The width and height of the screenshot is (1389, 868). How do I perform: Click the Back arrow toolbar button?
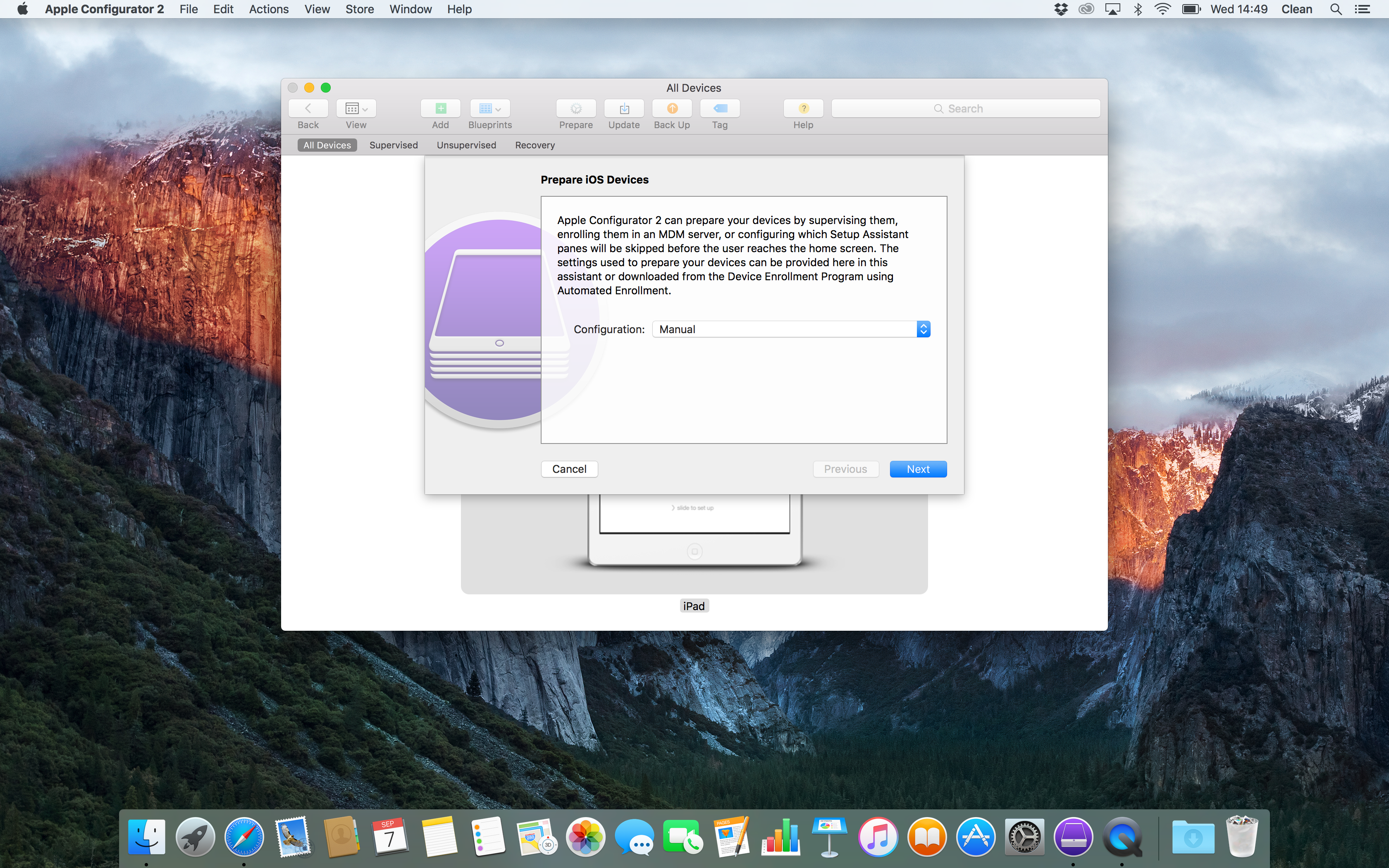coord(308,108)
